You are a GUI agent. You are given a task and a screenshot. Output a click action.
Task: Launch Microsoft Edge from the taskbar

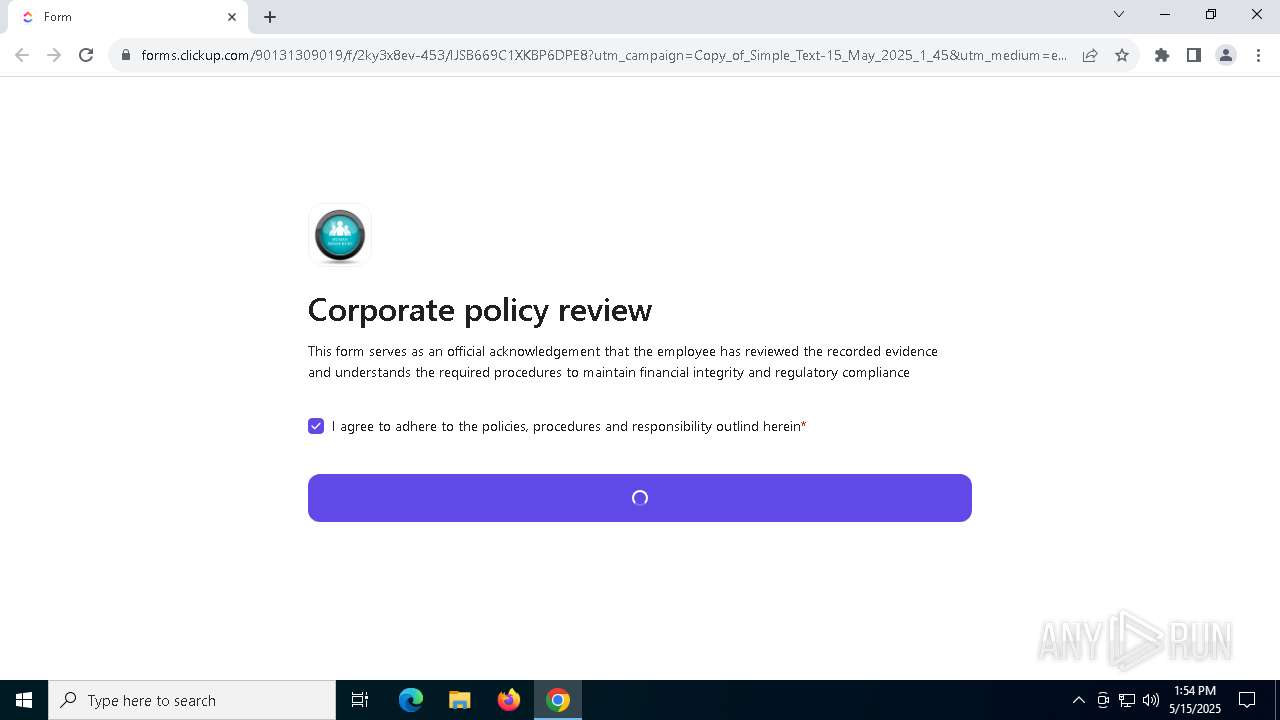(x=411, y=700)
